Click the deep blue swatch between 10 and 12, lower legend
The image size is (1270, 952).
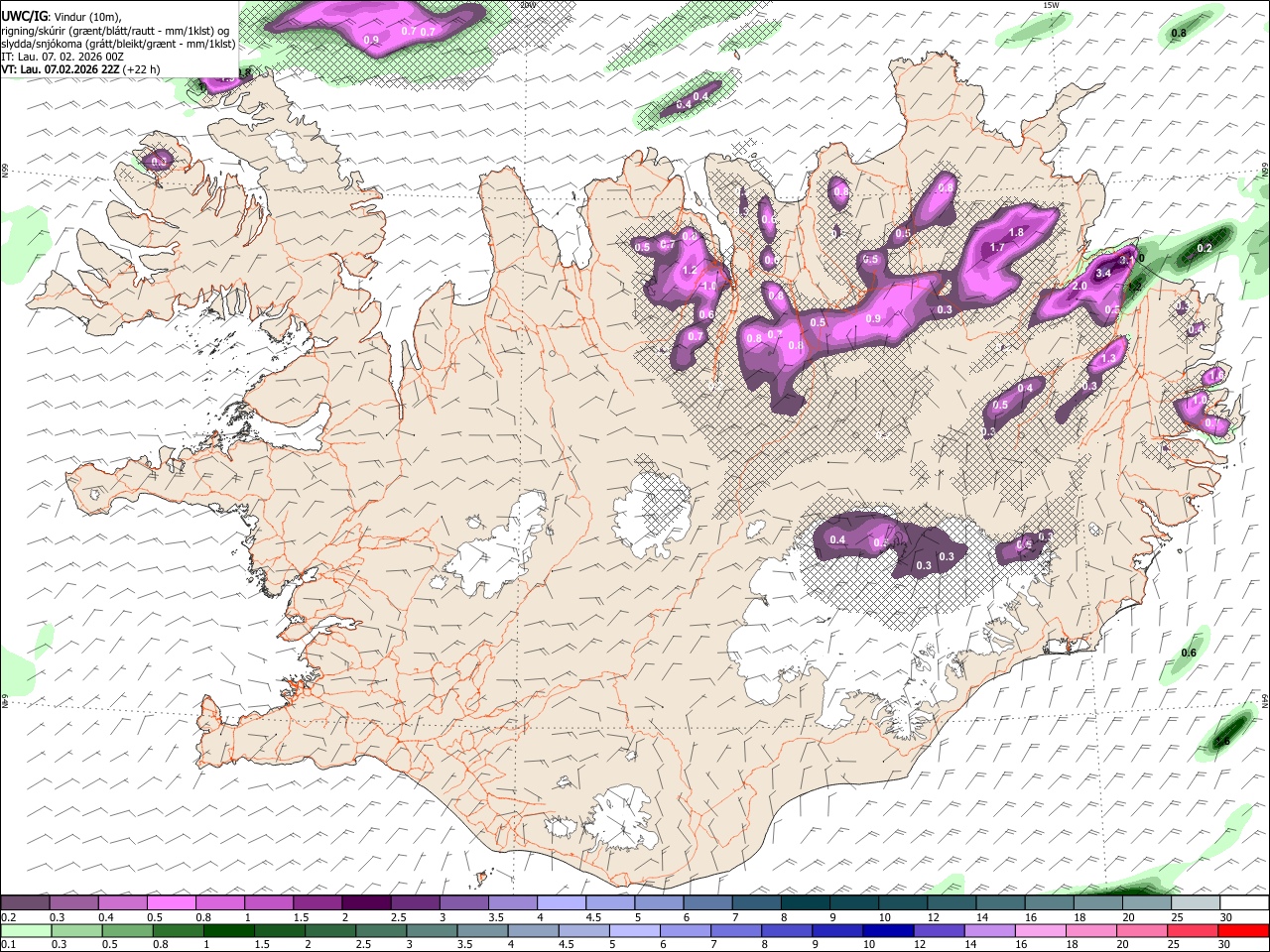tap(886, 930)
